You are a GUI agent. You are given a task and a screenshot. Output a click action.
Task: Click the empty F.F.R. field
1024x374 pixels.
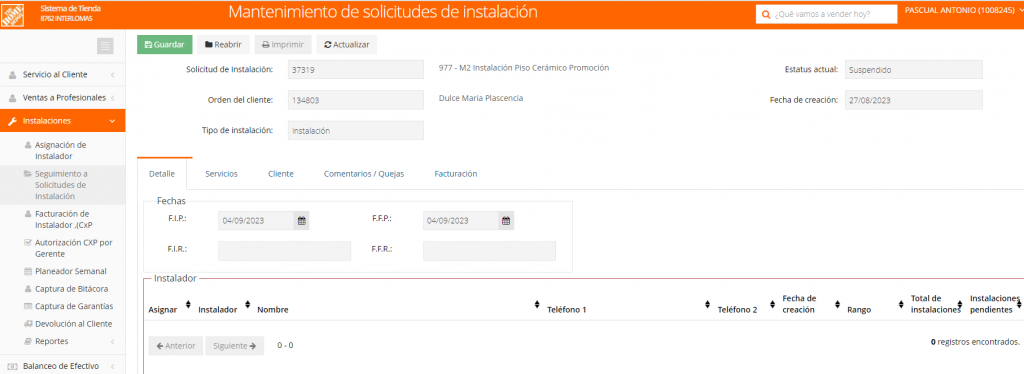click(x=490, y=251)
